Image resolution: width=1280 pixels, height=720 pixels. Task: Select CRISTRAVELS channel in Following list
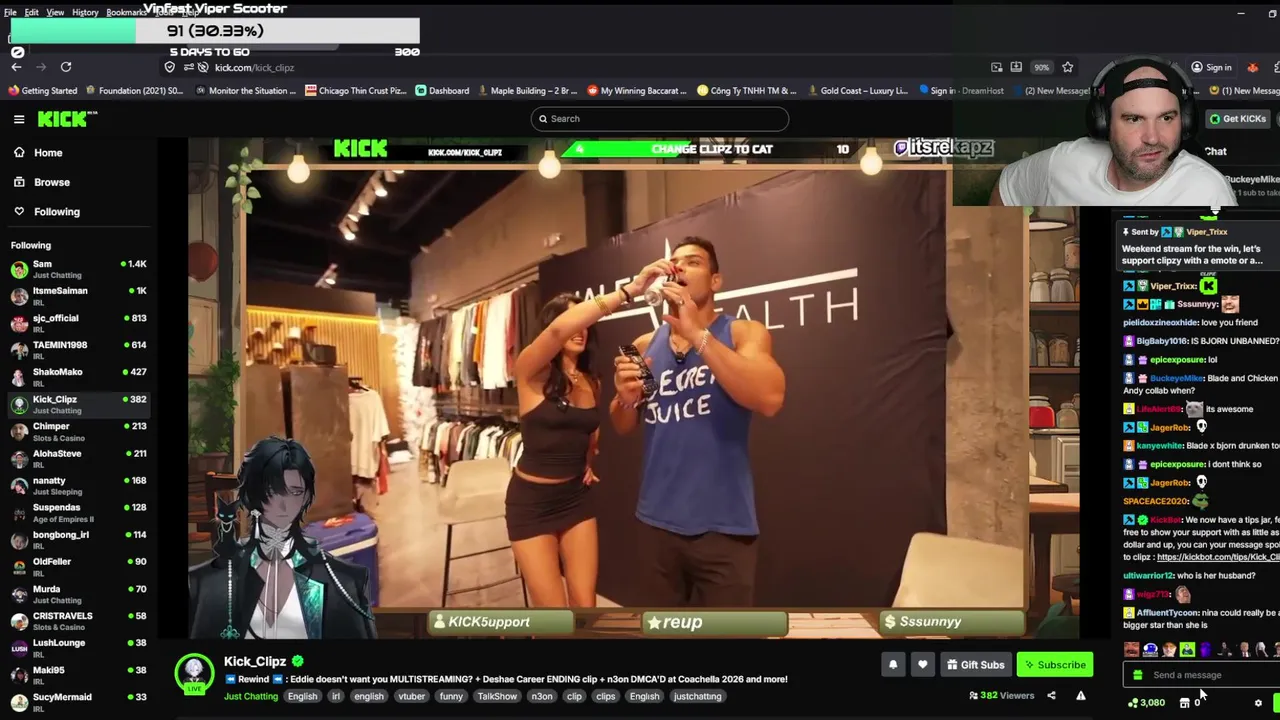78,621
